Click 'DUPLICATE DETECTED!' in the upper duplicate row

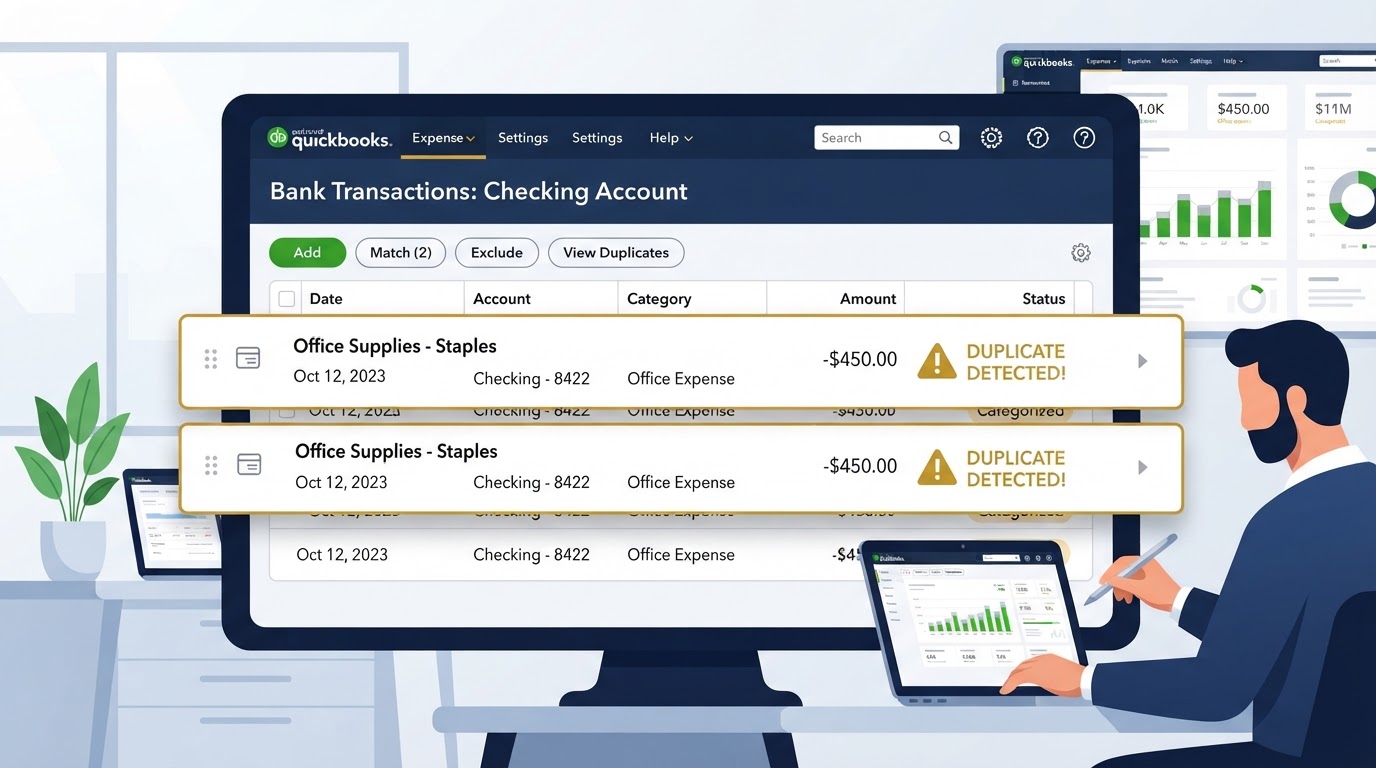1016,362
